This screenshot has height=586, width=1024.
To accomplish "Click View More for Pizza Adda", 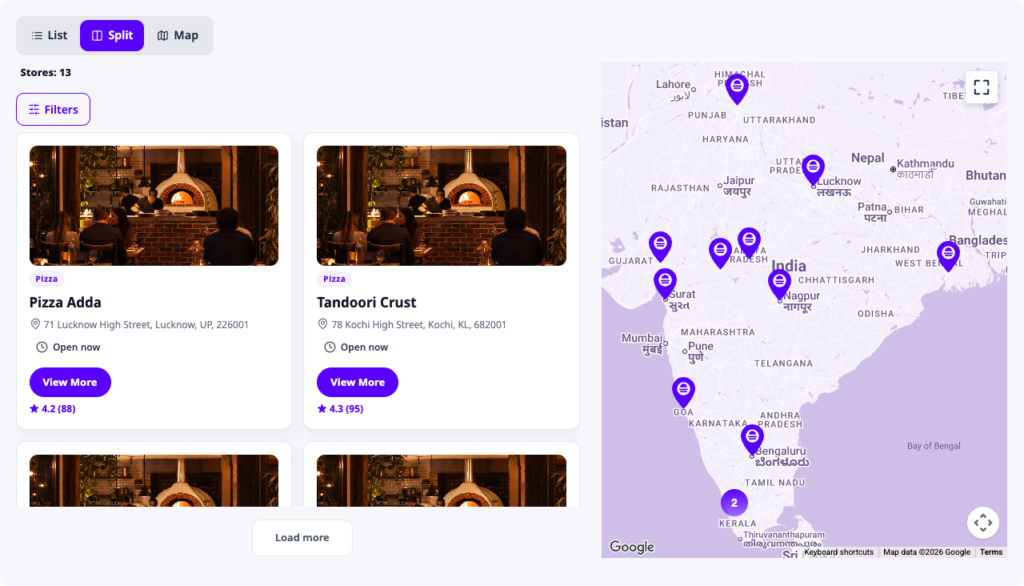I will coord(70,382).
